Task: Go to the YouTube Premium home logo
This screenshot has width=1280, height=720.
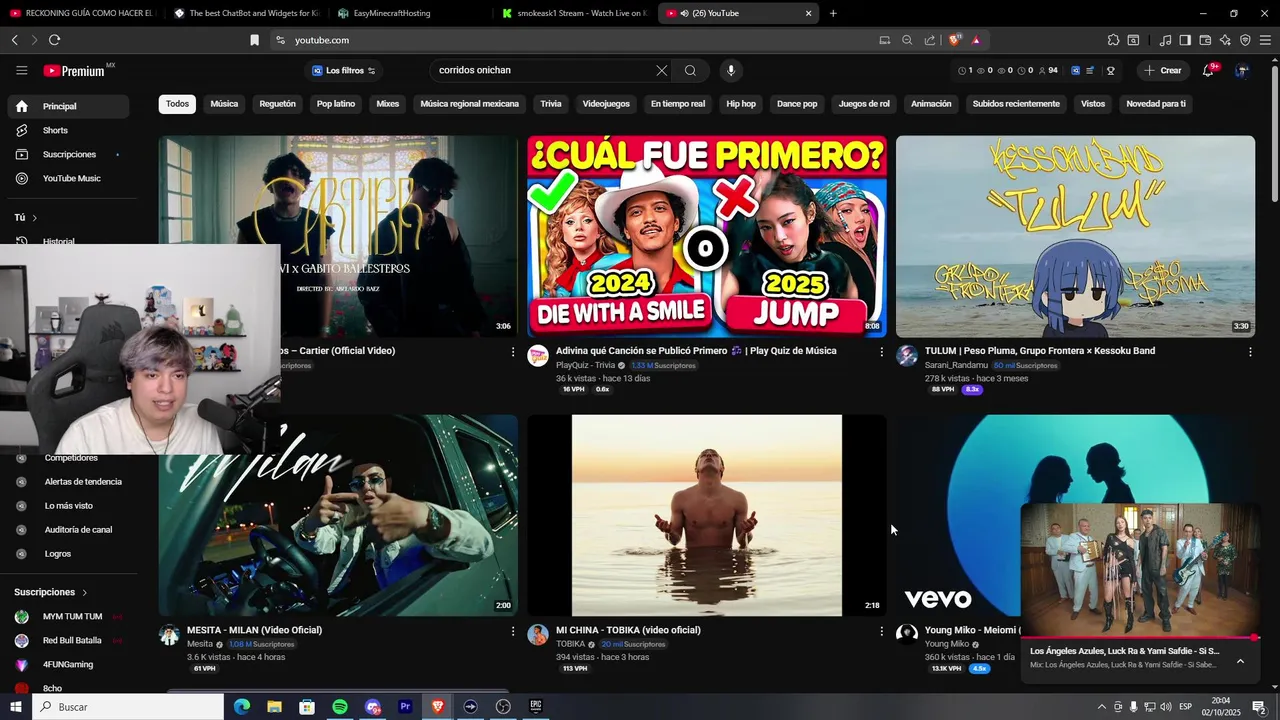Action: [x=74, y=71]
